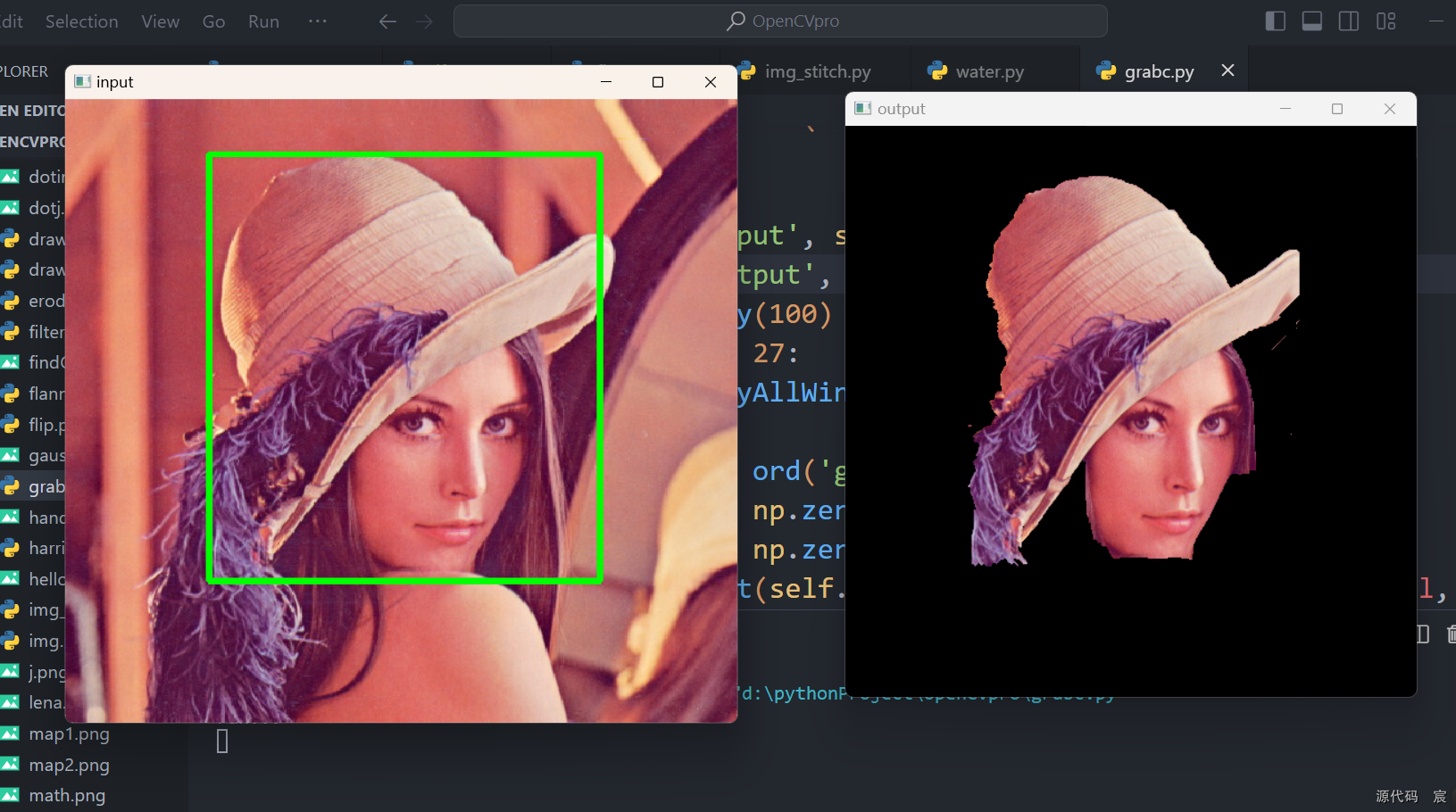Open the flip.p Python file
This screenshot has height=812, width=1456.
[x=32, y=425]
